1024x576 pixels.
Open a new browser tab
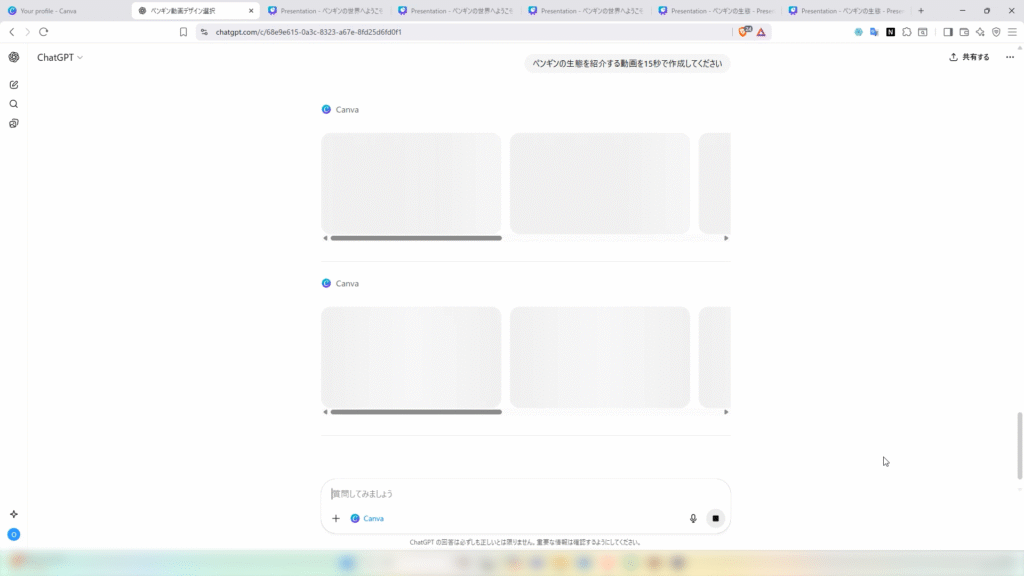click(x=921, y=10)
